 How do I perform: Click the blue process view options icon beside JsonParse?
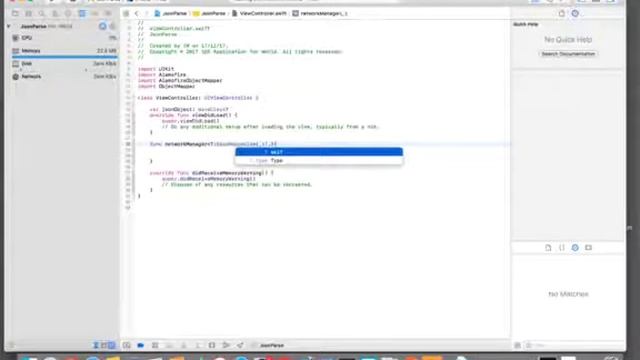(102, 26)
